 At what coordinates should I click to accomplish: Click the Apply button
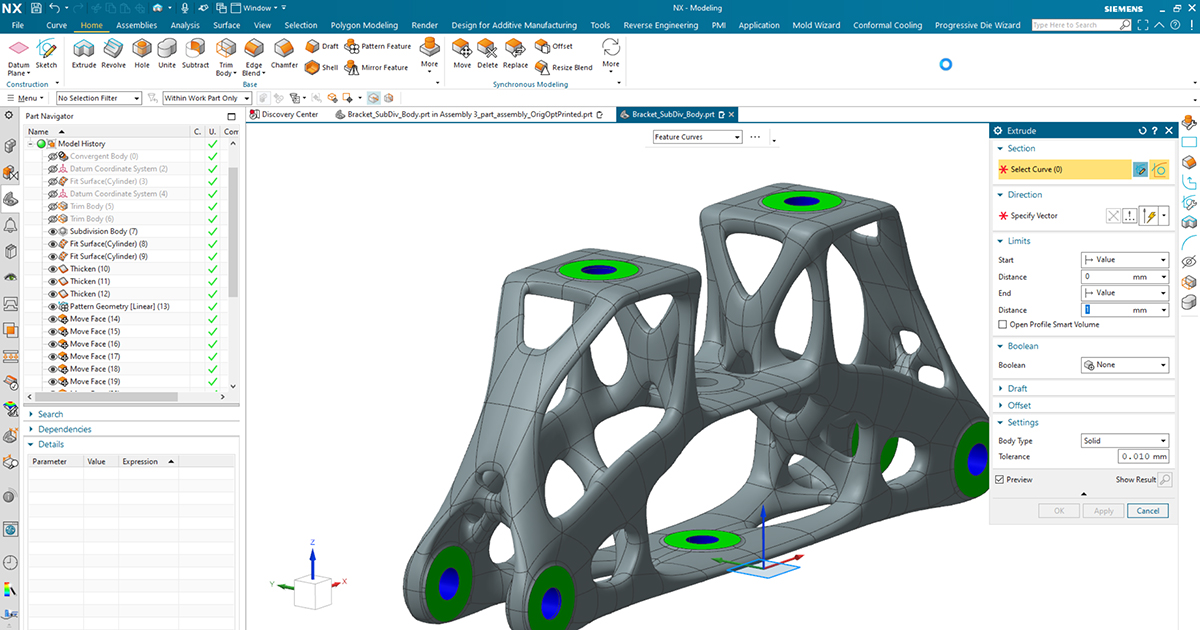tap(1103, 510)
